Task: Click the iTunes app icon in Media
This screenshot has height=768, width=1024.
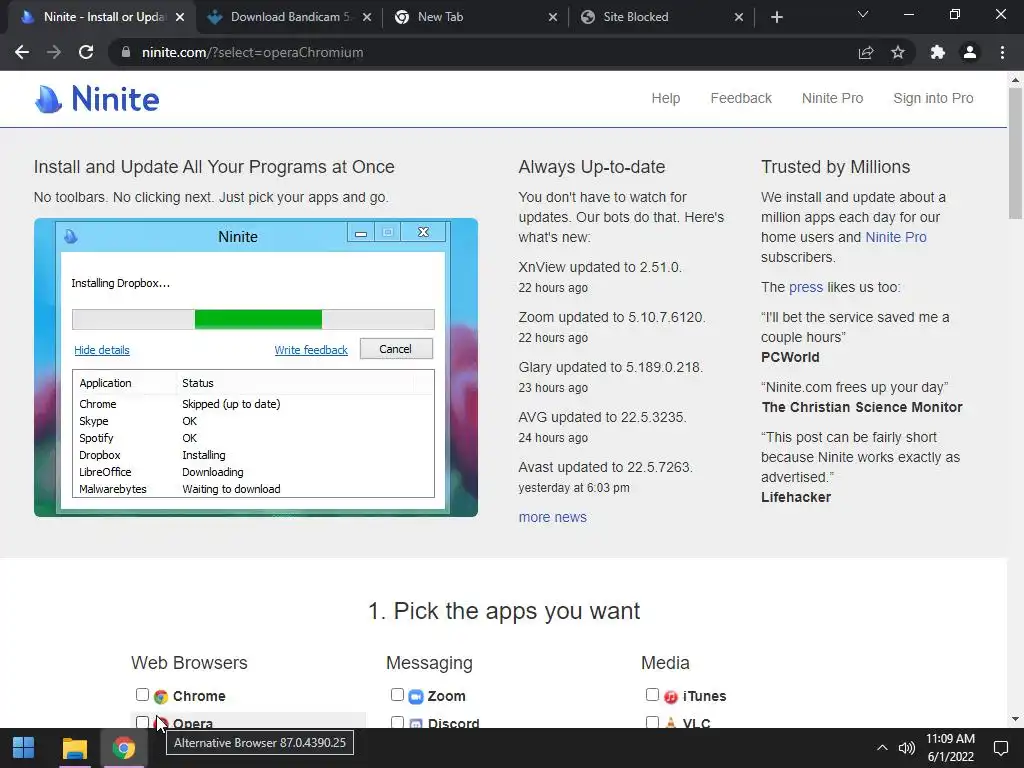Action: (671, 697)
